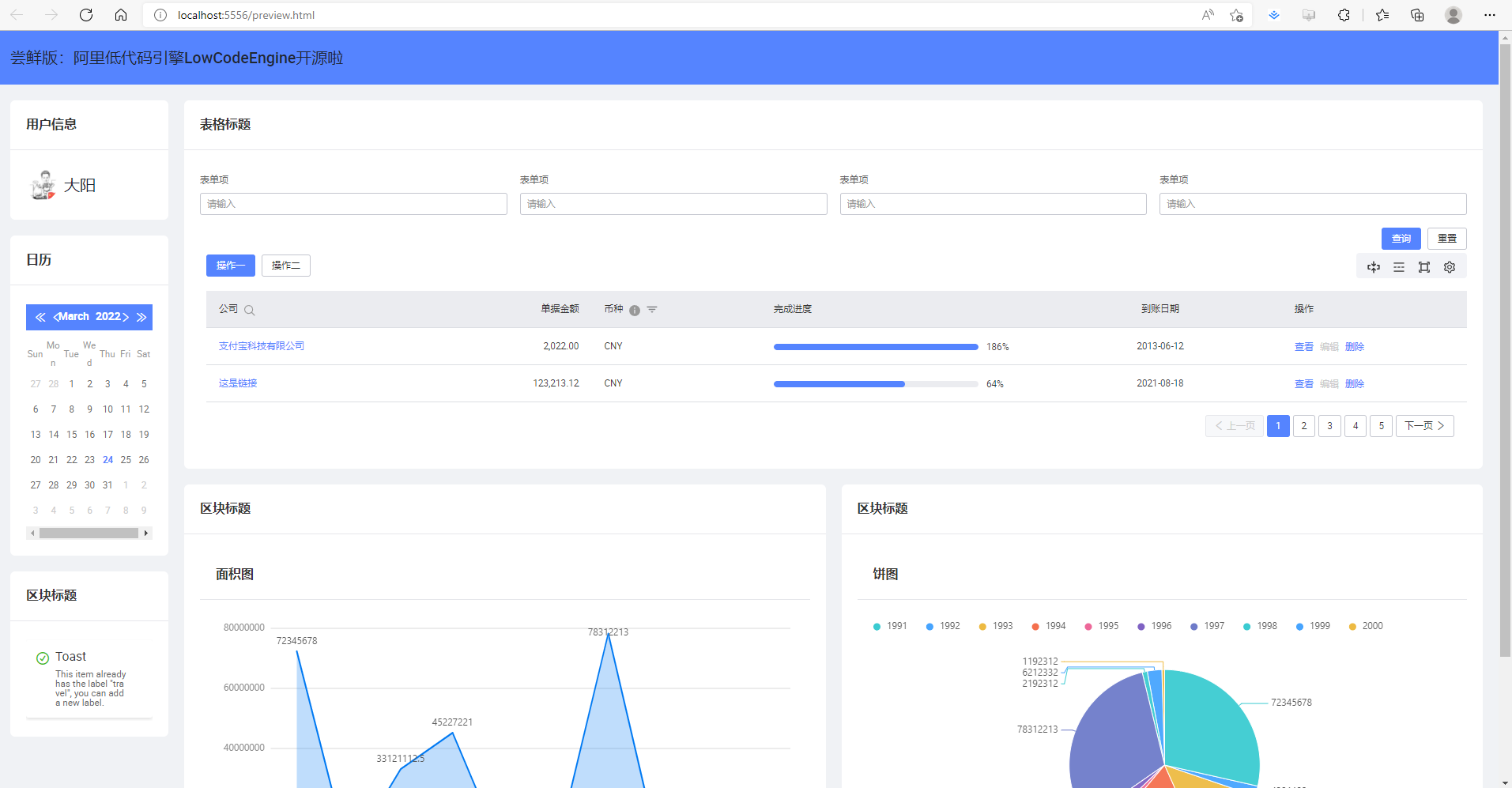Go to browser home page
This screenshot has height=788, width=1512.
(x=121, y=15)
